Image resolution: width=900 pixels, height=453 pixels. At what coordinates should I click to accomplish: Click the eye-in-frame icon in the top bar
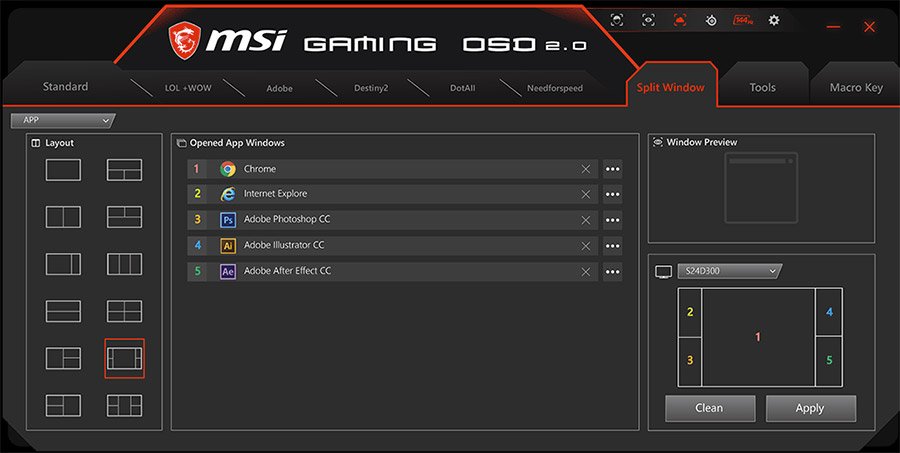pyautogui.click(x=648, y=20)
